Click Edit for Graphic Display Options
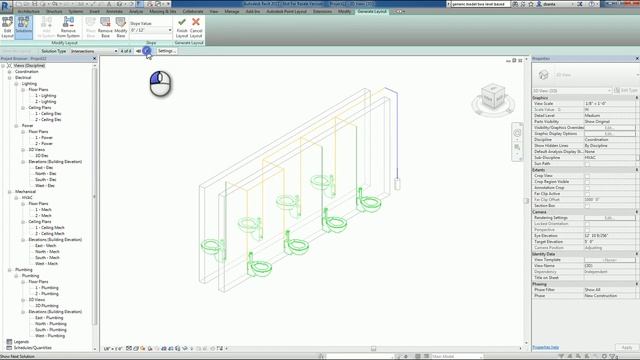This screenshot has width=640, height=360. click(609, 134)
